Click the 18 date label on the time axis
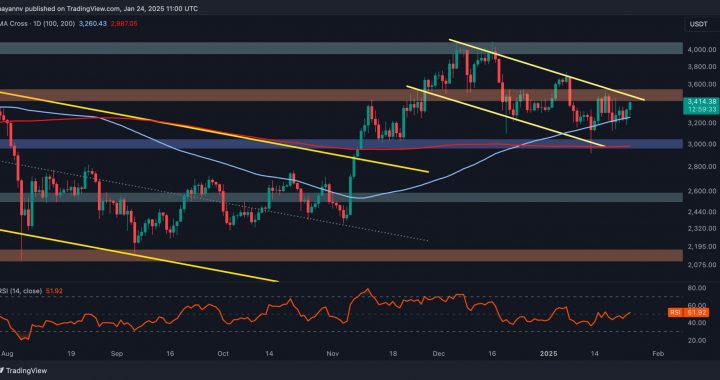This screenshot has width=720, height=380. (393, 354)
